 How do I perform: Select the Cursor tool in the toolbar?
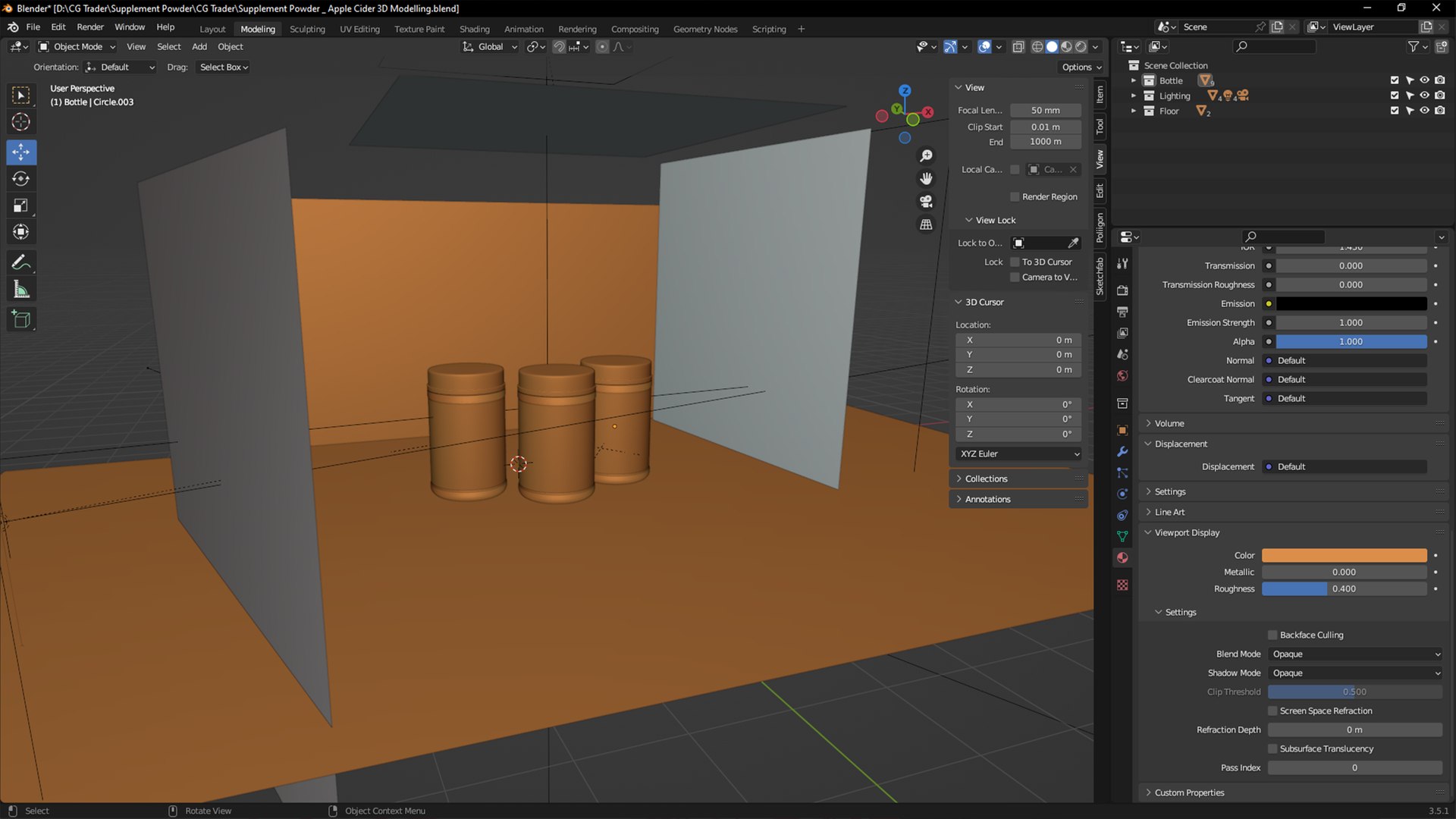pyautogui.click(x=21, y=121)
